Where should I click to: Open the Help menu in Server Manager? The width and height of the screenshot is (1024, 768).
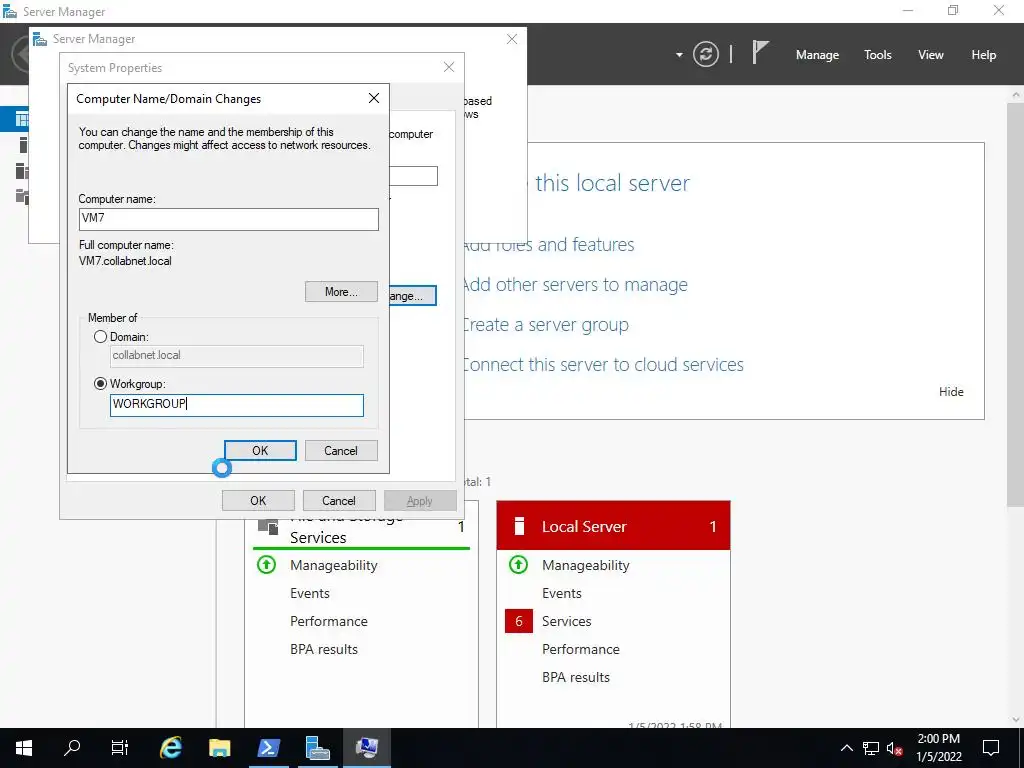coord(983,55)
